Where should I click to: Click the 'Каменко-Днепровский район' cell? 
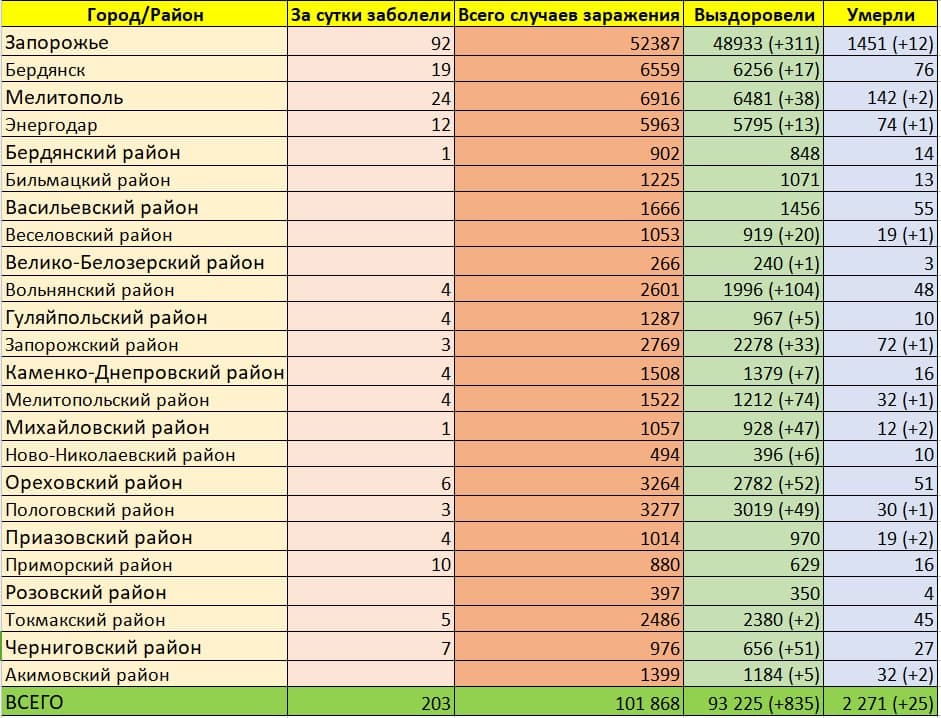pos(145,373)
